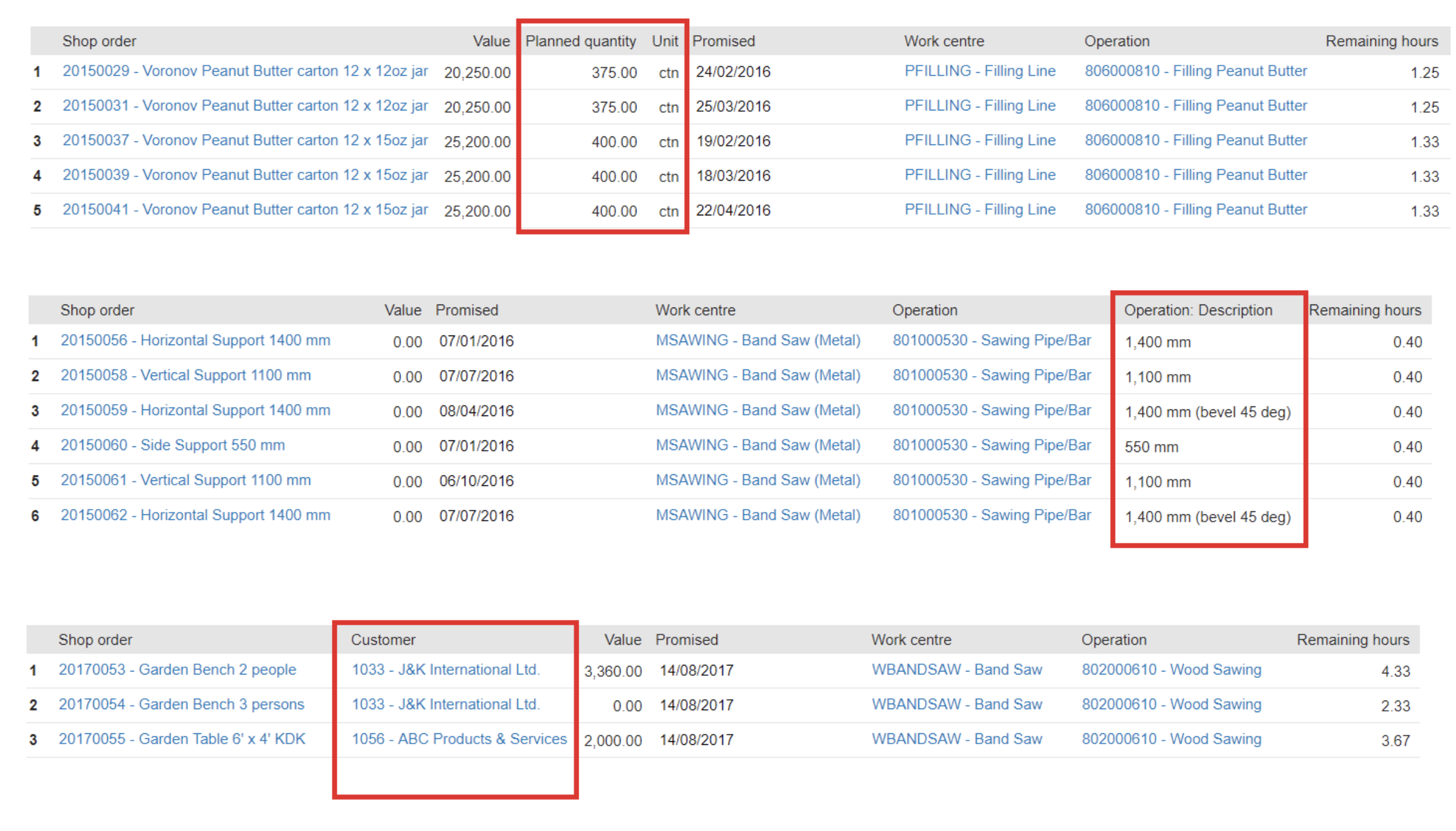The width and height of the screenshot is (1456, 831).
Task: Click MSAWING - Band Saw (Metal) for order 20150059
Action: (758, 411)
